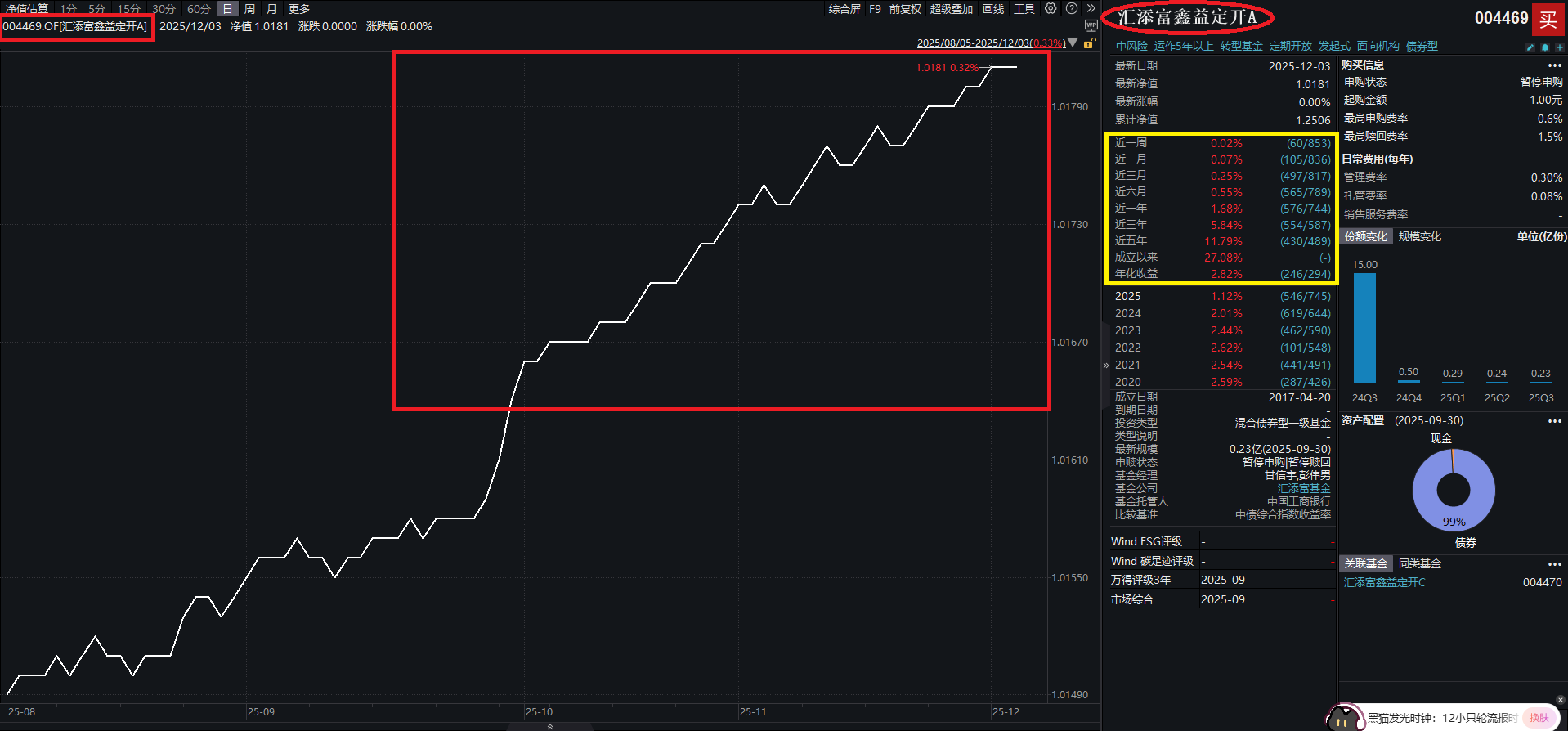Viewport: 1568px width, 731px height.
Task: Click the 成立以来 27.08% return row
Action: 1222,258
